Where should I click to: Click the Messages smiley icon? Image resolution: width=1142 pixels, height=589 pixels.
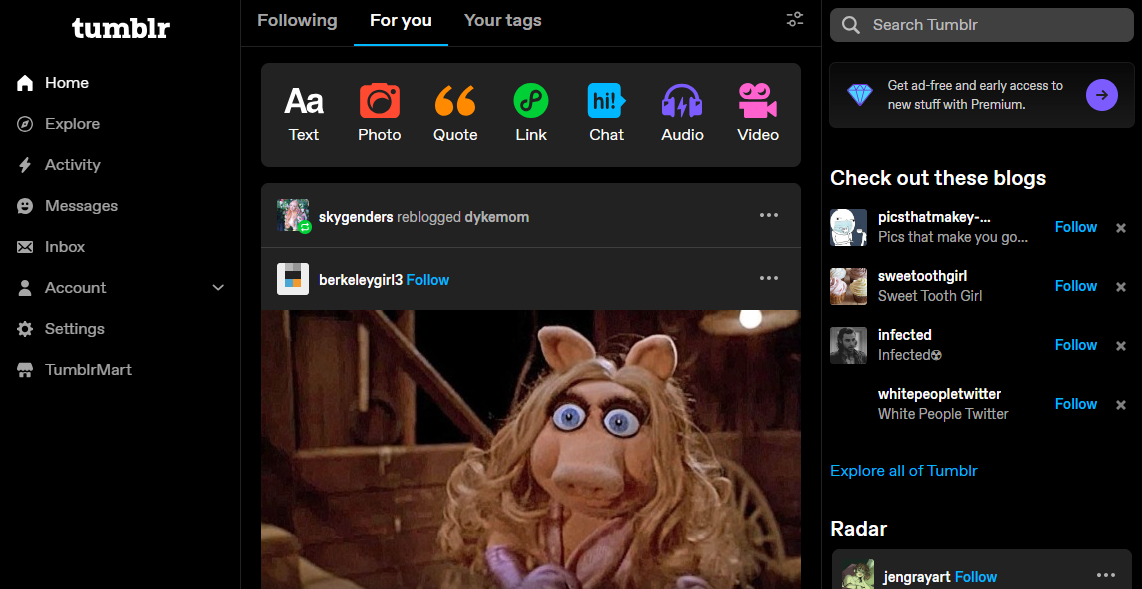(25, 206)
